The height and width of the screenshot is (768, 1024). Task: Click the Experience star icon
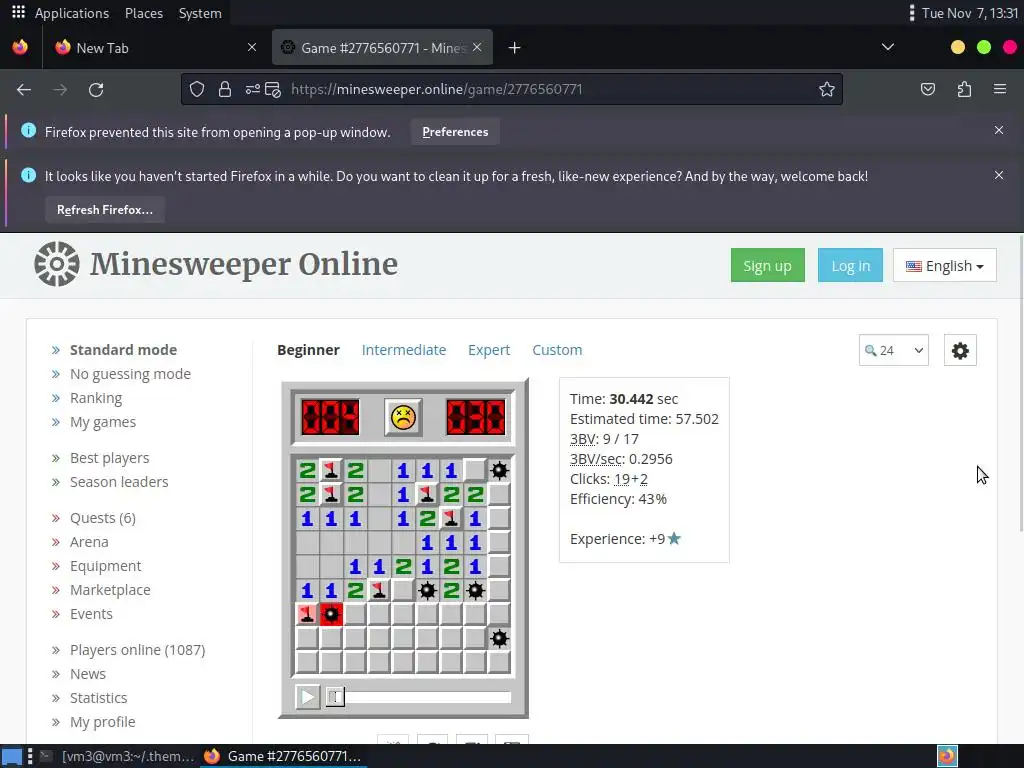[675, 538]
